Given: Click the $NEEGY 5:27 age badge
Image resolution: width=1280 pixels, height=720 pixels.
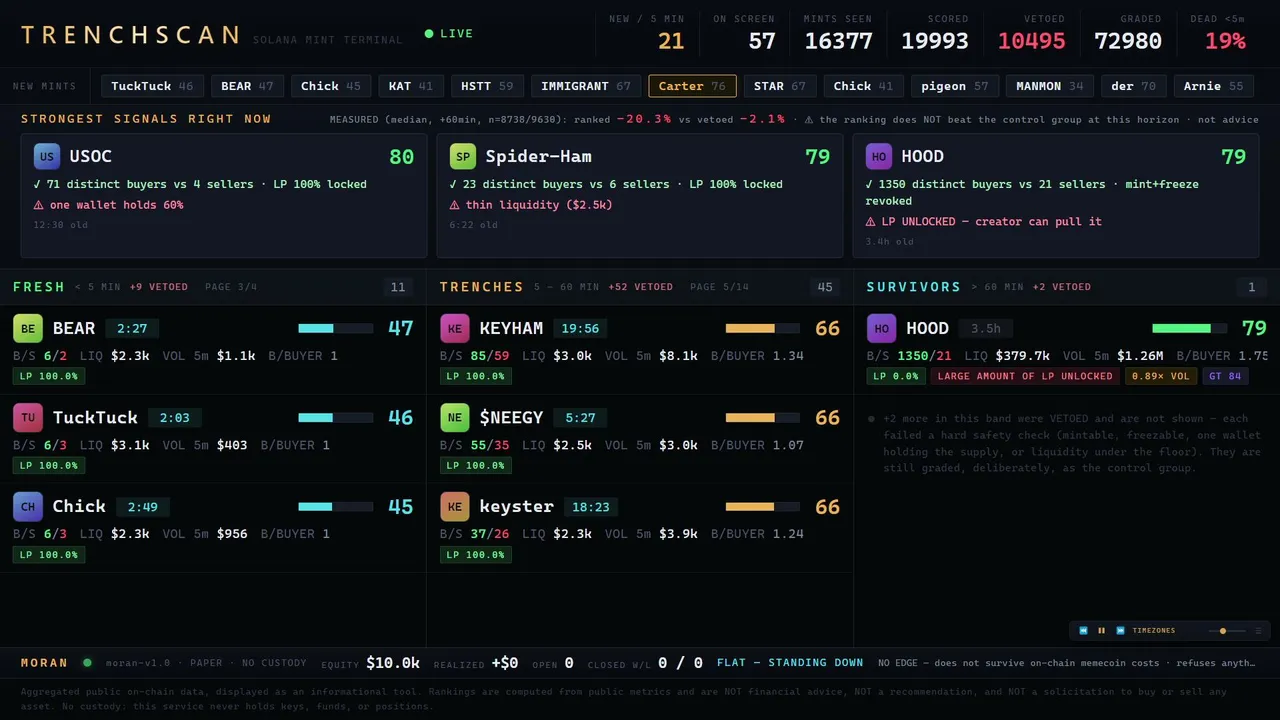Looking at the screenshot, I should (x=580, y=417).
